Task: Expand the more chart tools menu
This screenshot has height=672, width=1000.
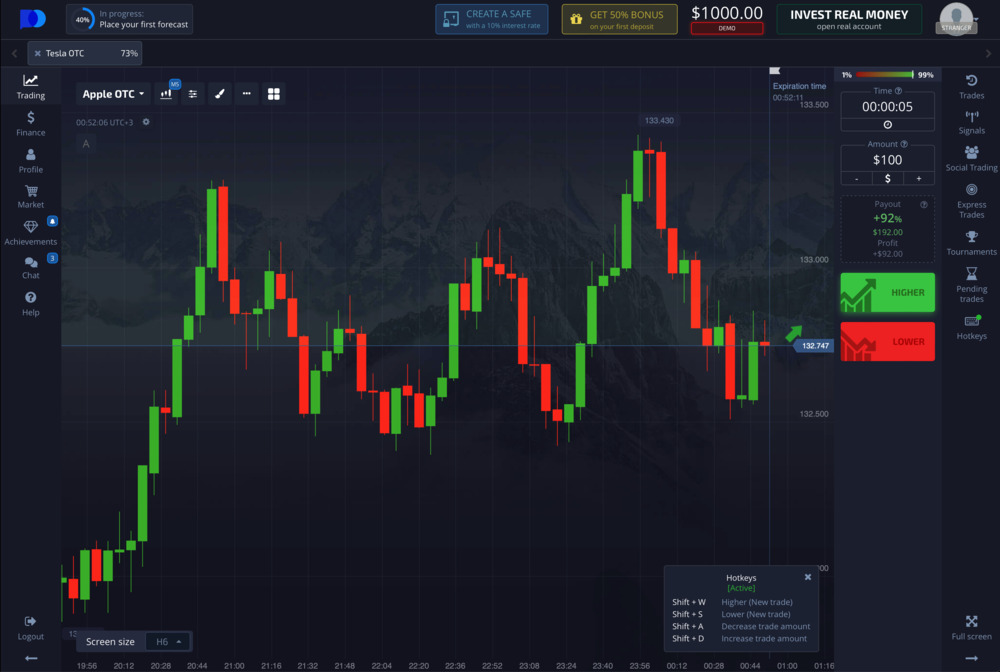Action: point(246,93)
